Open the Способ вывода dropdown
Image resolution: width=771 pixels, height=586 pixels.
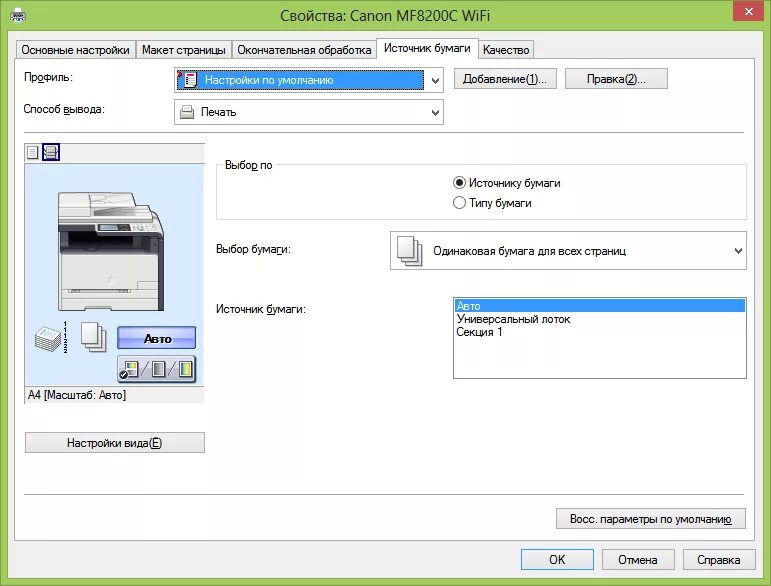(x=435, y=113)
